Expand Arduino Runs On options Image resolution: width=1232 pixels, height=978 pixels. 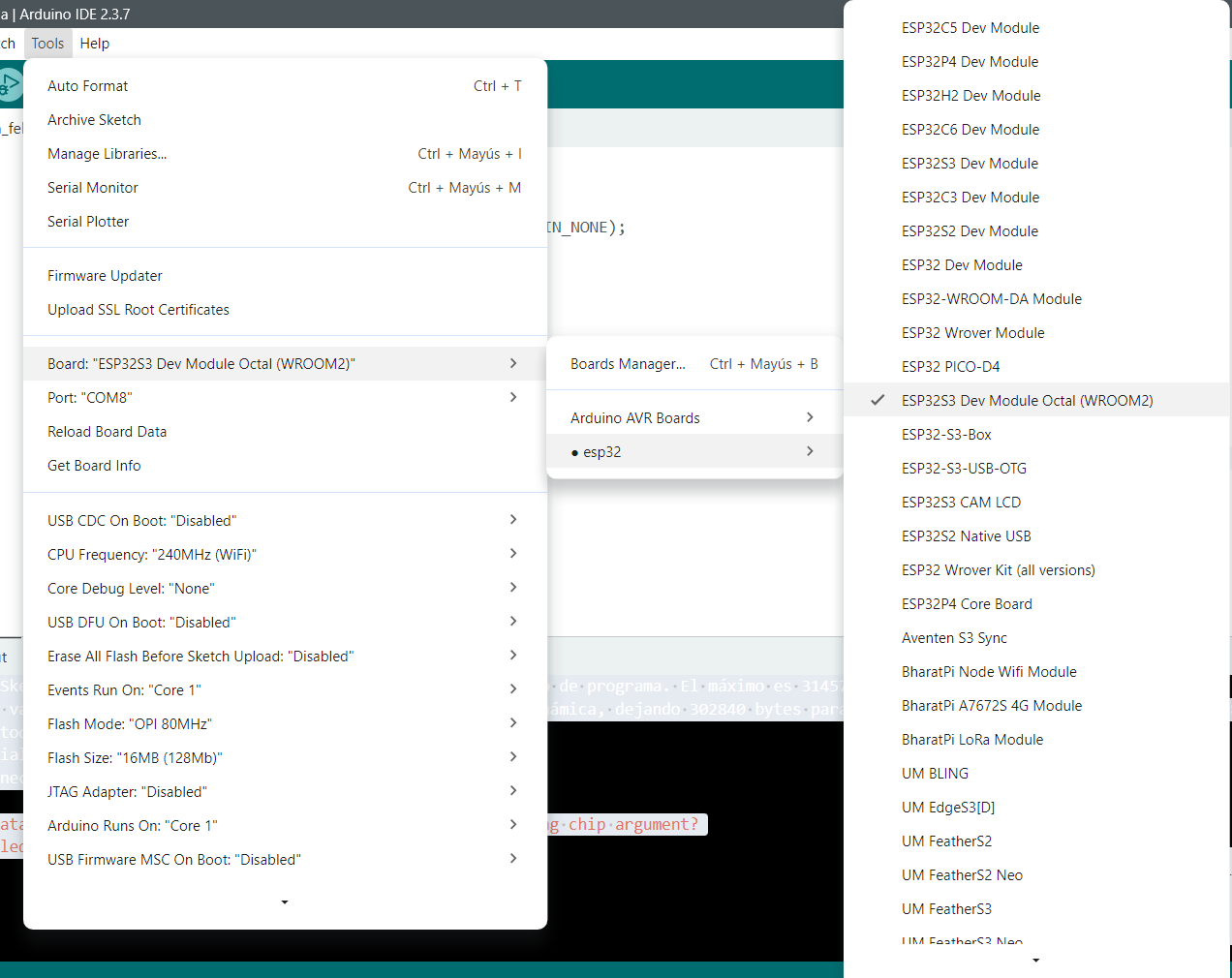285,826
